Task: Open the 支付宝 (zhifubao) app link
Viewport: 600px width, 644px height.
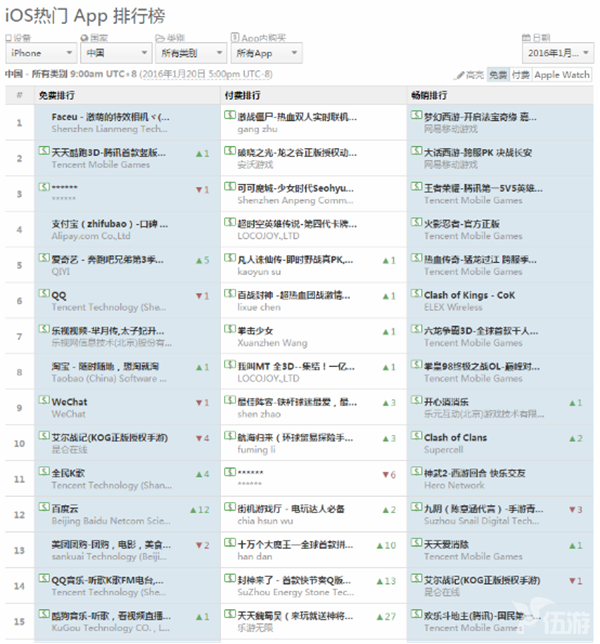Action: tap(109, 224)
